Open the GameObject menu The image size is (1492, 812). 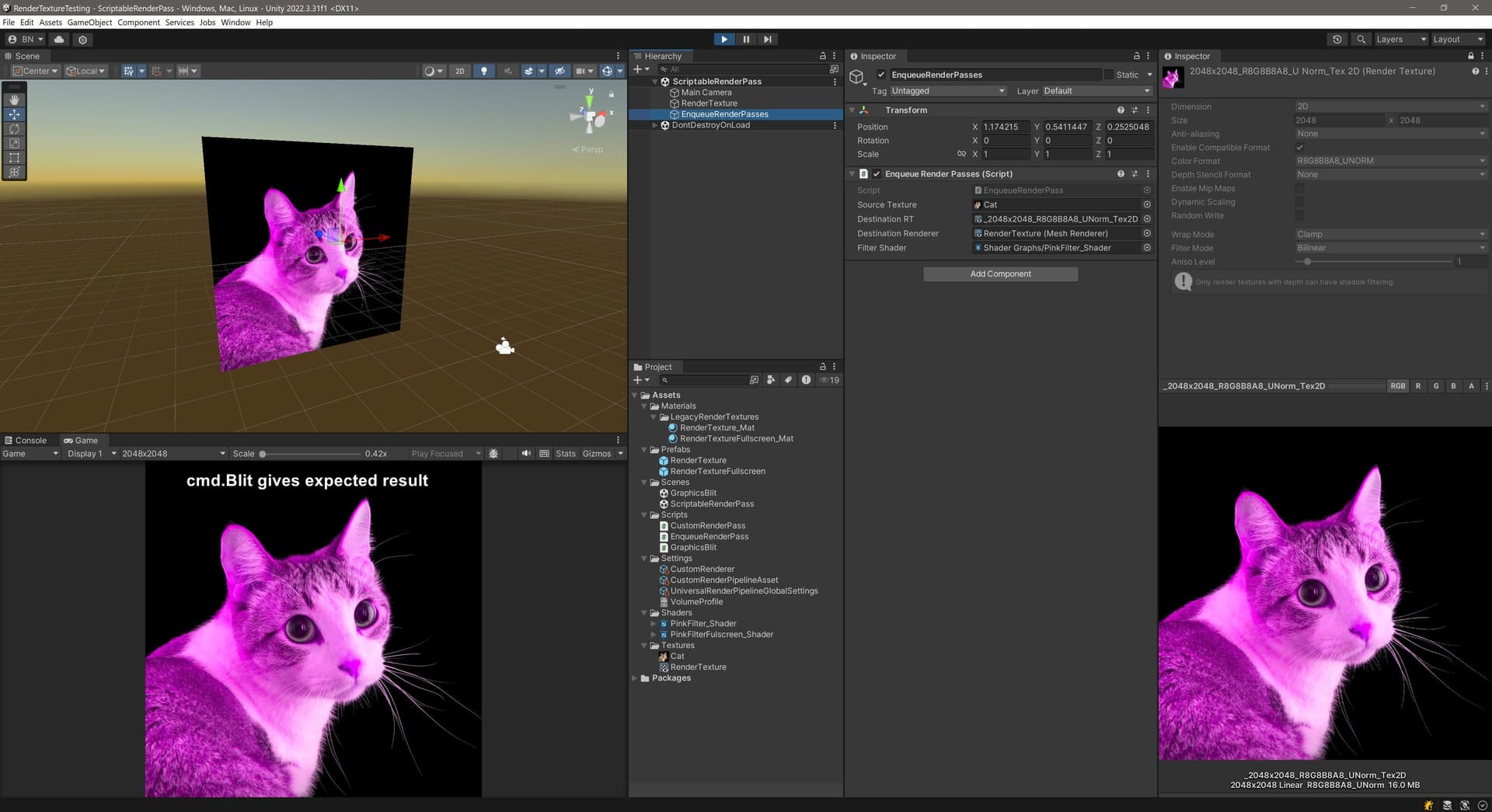(x=89, y=22)
